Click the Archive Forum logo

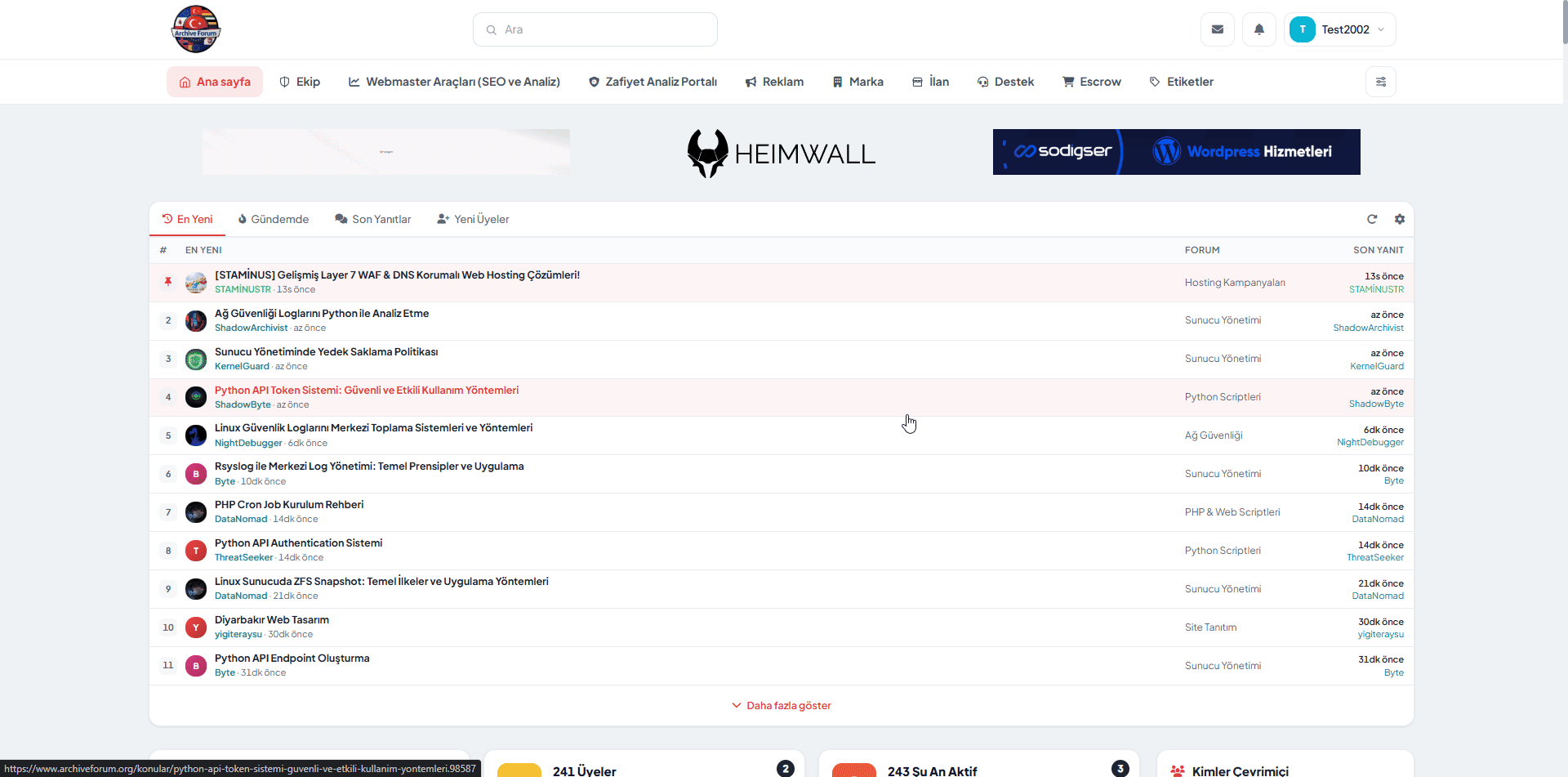click(196, 29)
